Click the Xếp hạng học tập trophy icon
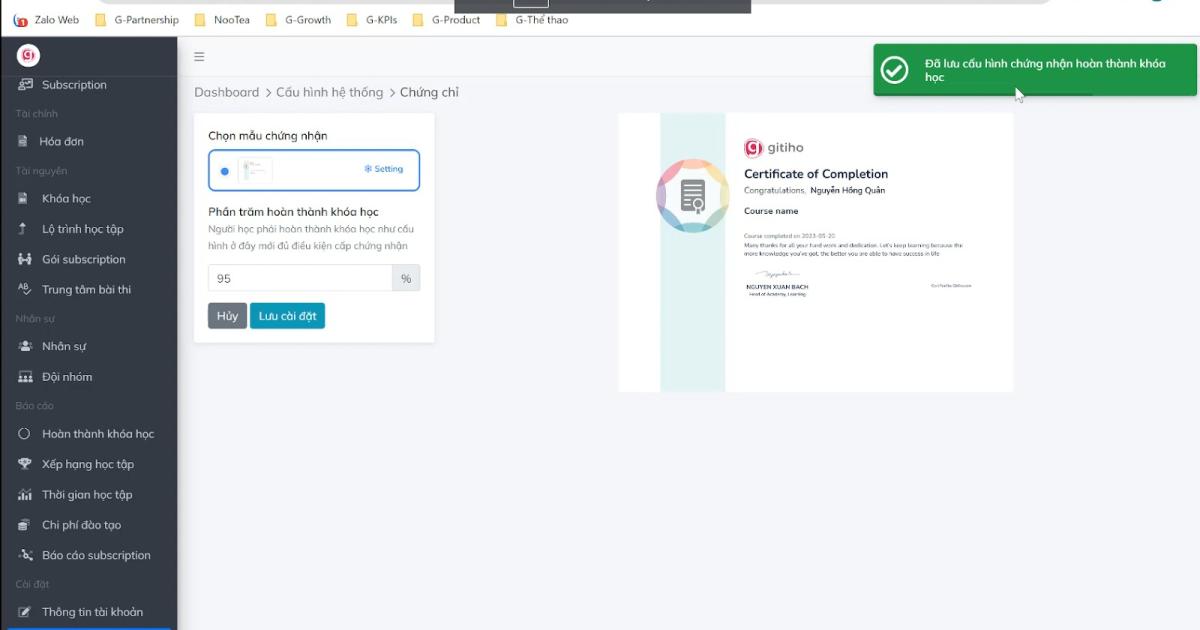The height and width of the screenshot is (630, 1200). [x=25, y=464]
